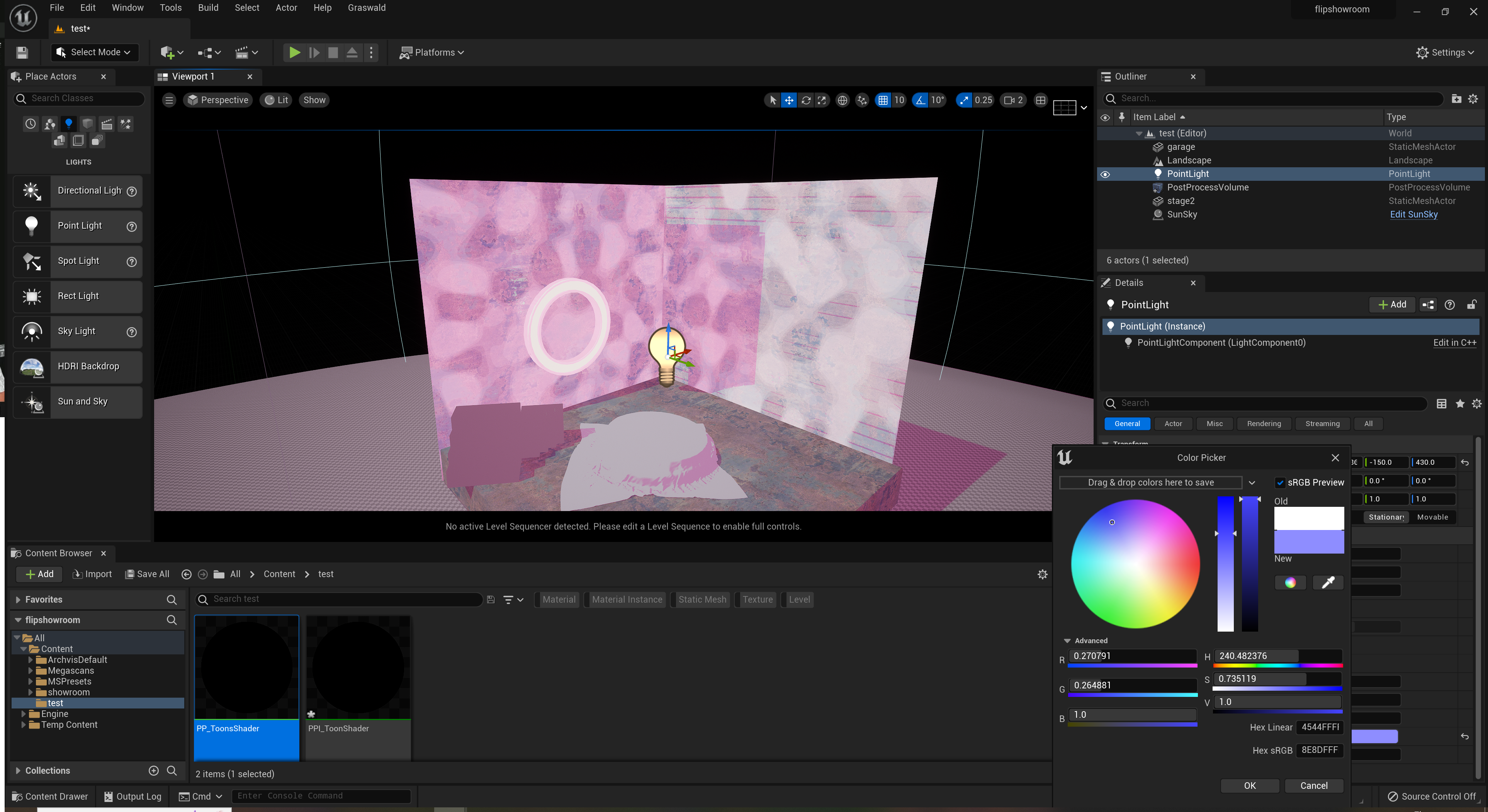Click the Edit SunSky link
1488x812 pixels.
(x=1413, y=214)
